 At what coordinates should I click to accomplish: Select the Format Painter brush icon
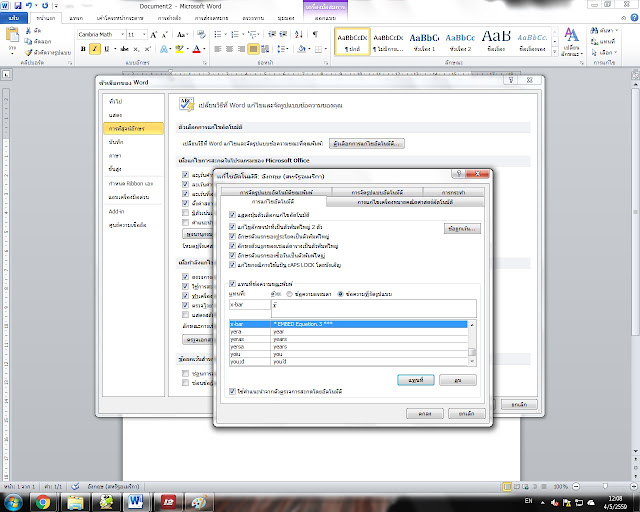coord(28,52)
